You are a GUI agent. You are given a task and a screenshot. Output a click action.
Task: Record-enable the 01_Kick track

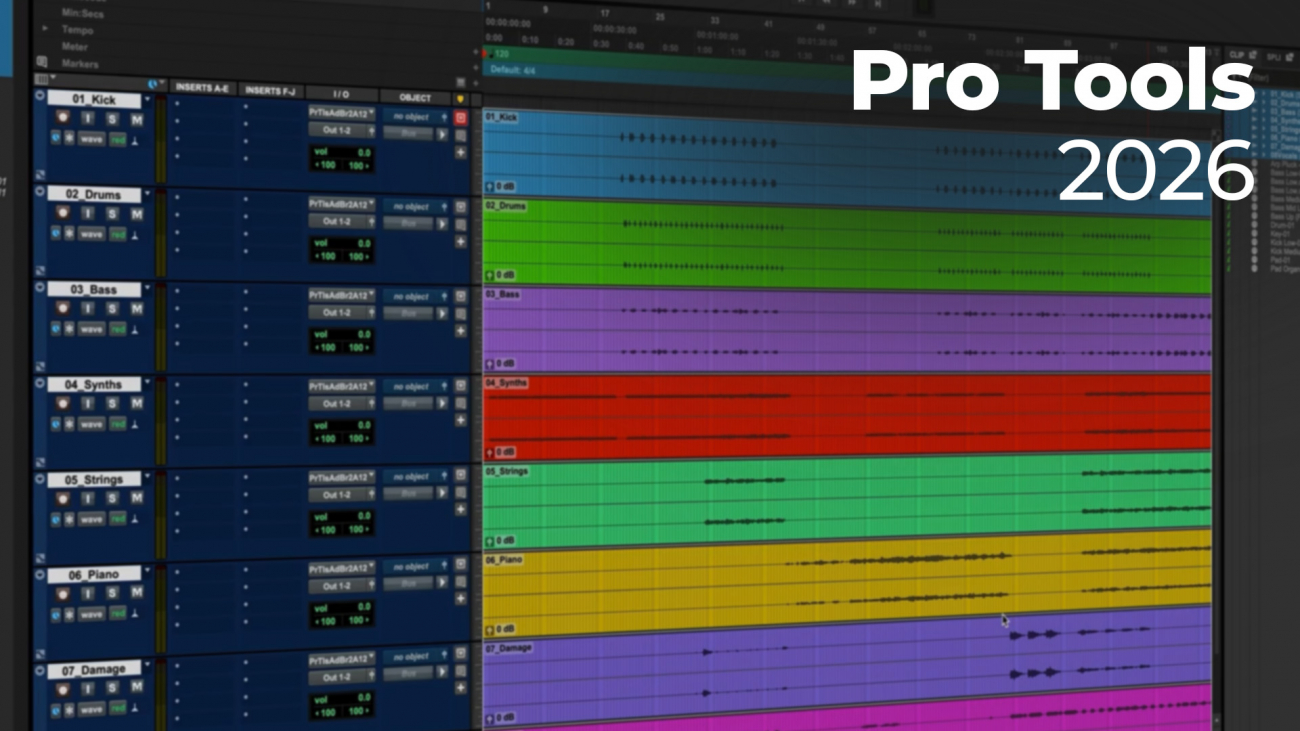62,120
